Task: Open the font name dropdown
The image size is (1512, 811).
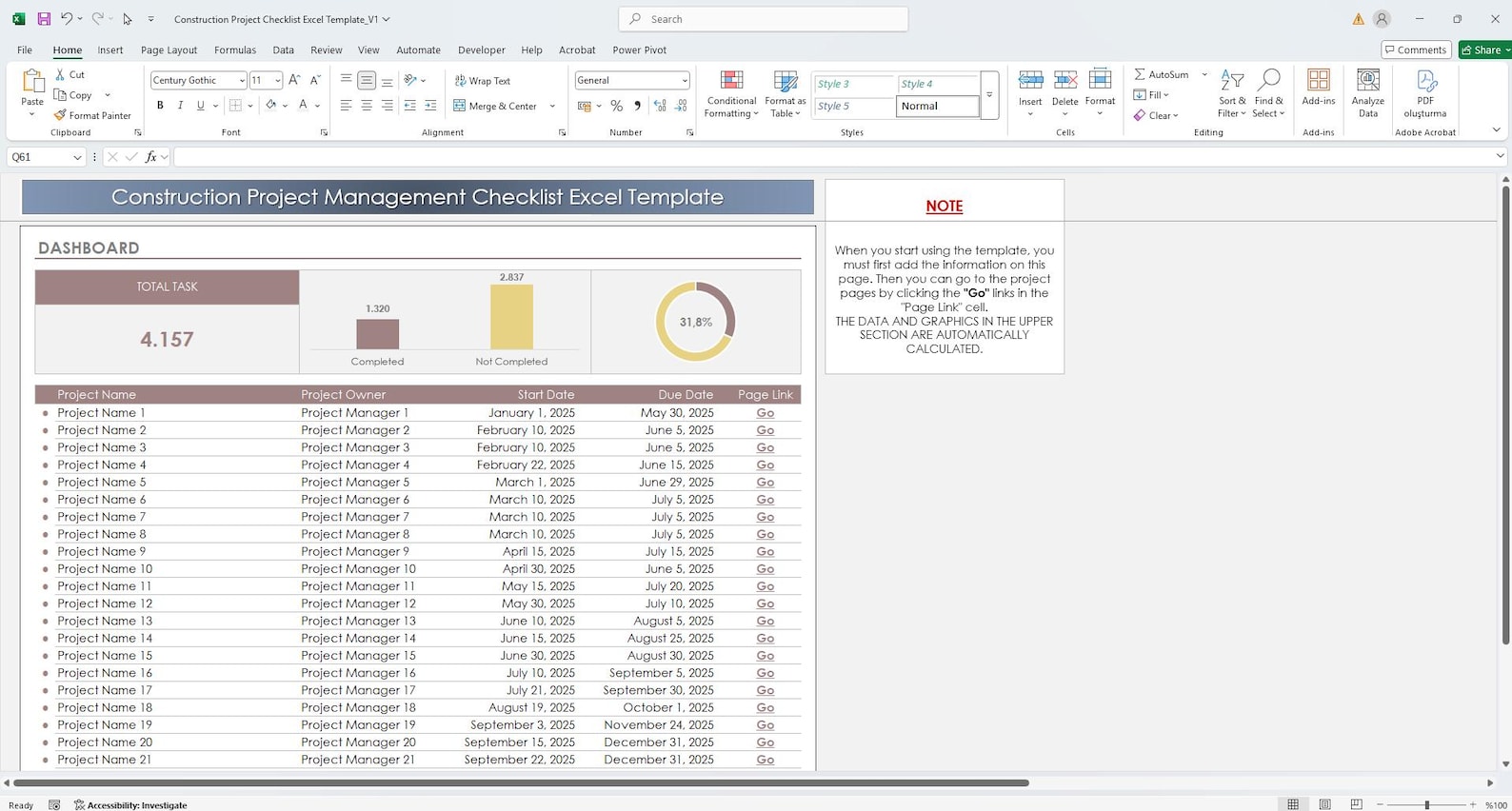Action: (x=242, y=81)
